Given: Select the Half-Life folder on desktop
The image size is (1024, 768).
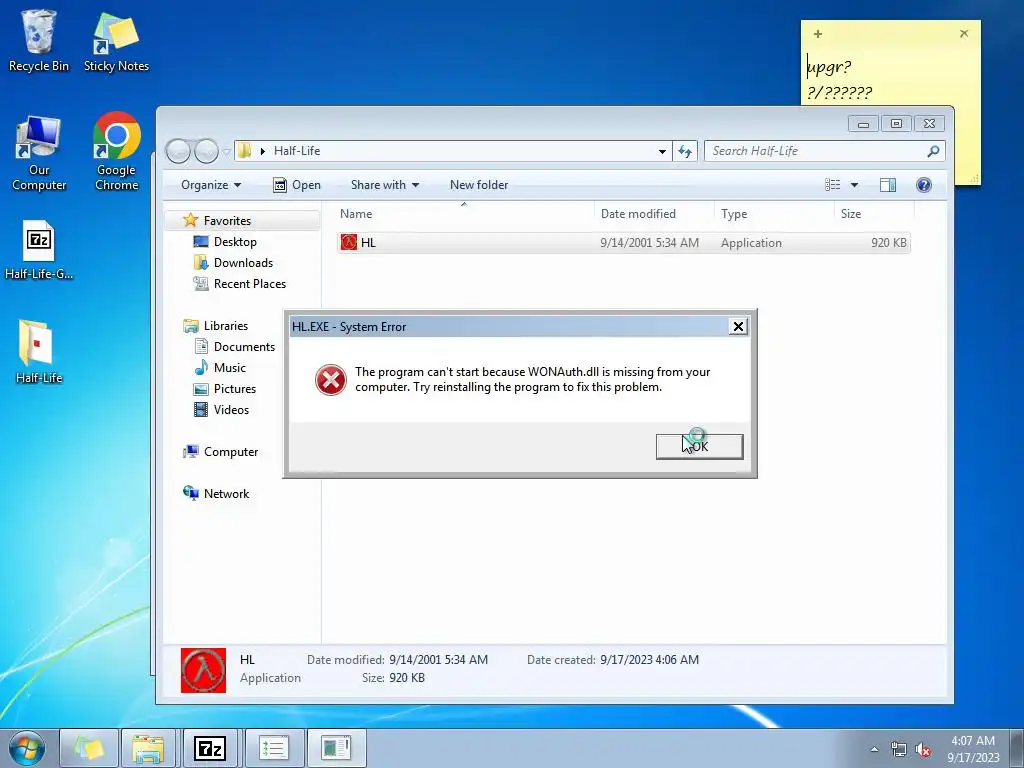Looking at the screenshot, I should tap(39, 351).
